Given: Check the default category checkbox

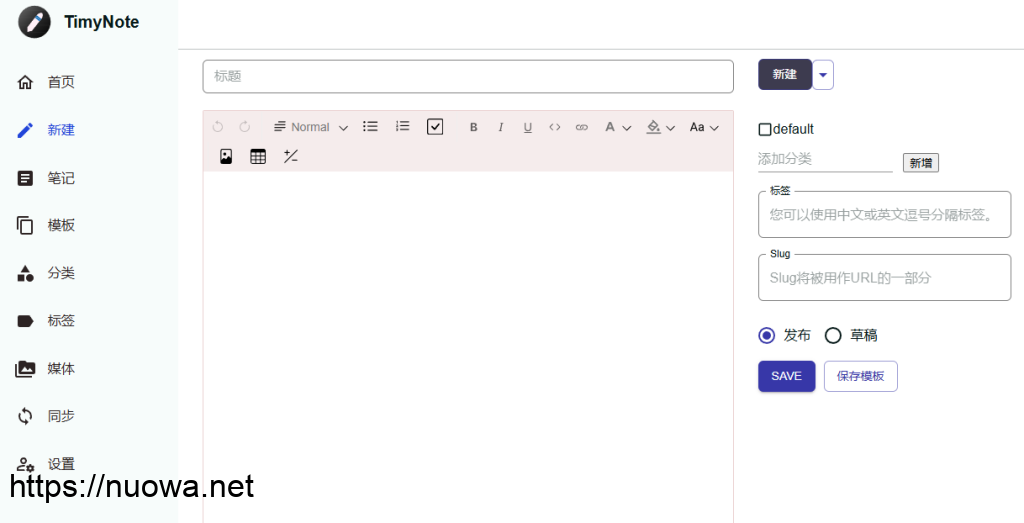Looking at the screenshot, I should click(765, 129).
